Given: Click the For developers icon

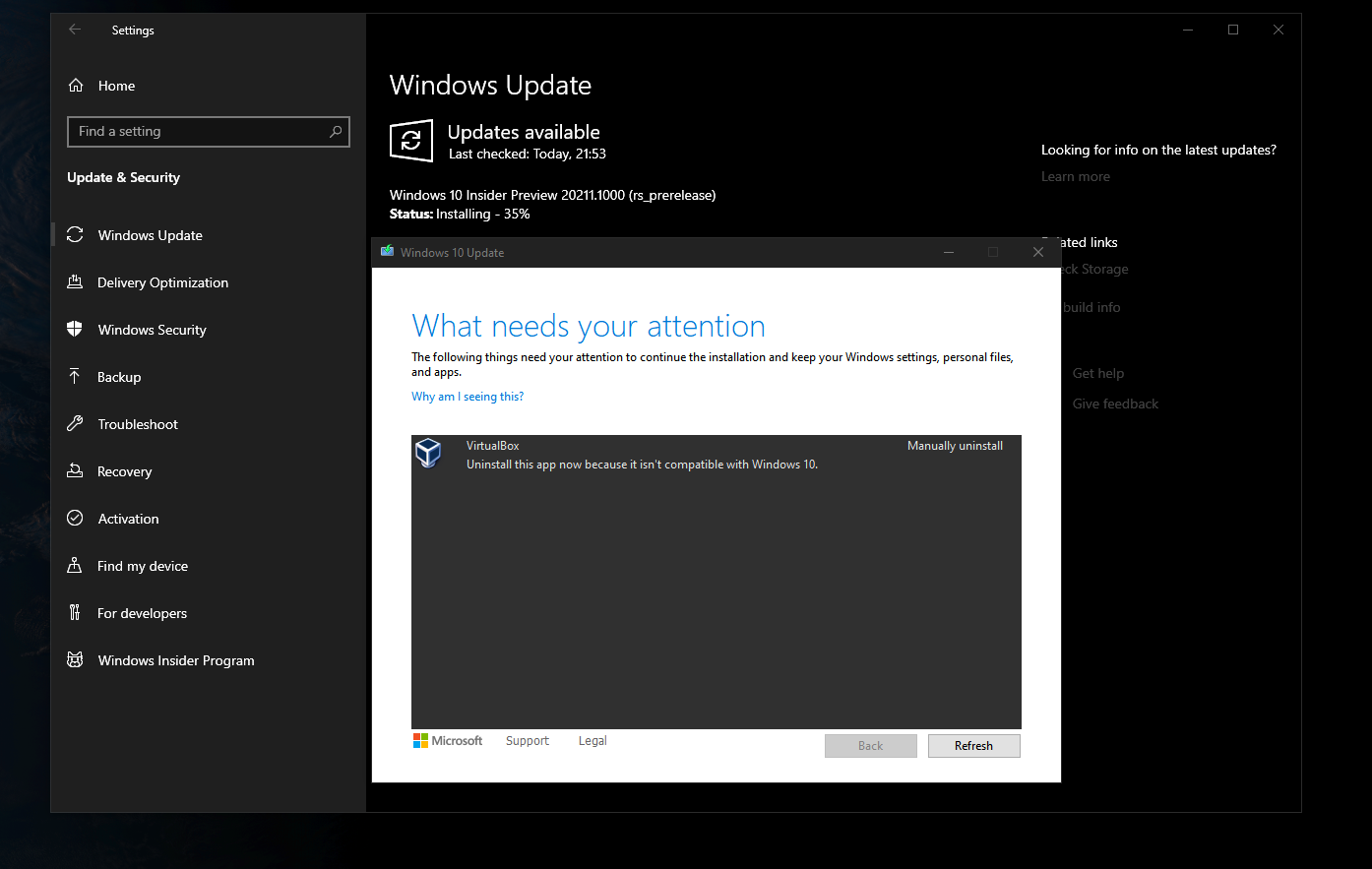Looking at the screenshot, I should [x=75, y=612].
